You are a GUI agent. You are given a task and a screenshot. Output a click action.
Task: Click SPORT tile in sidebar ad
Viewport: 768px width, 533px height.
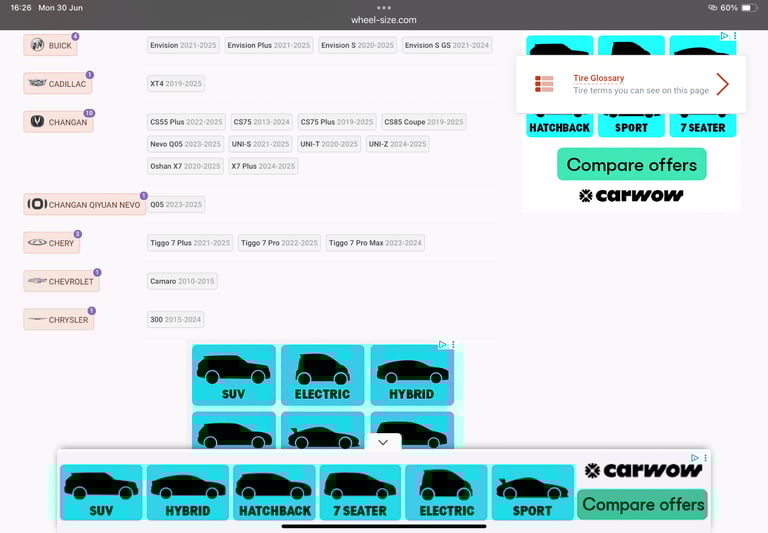click(631, 125)
